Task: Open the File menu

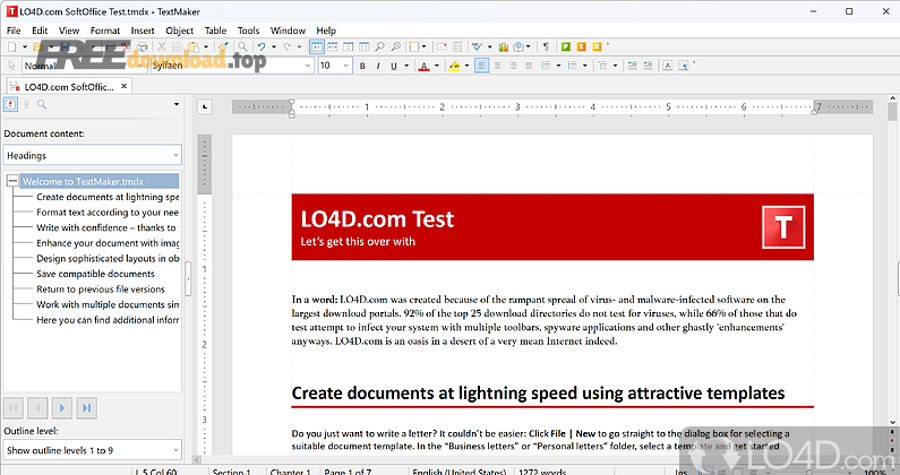Action: (x=14, y=30)
